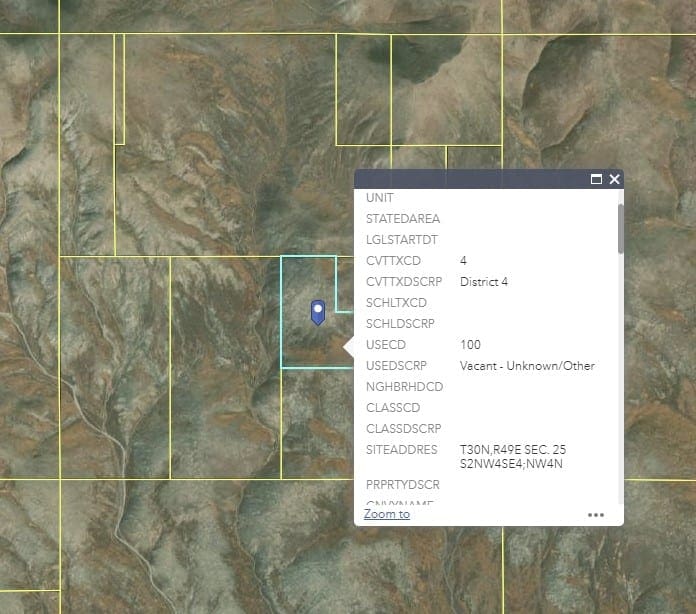Select the 'T30N,R49E SEC. 25' address value
The width and height of the screenshot is (696, 614).
tap(513, 450)
